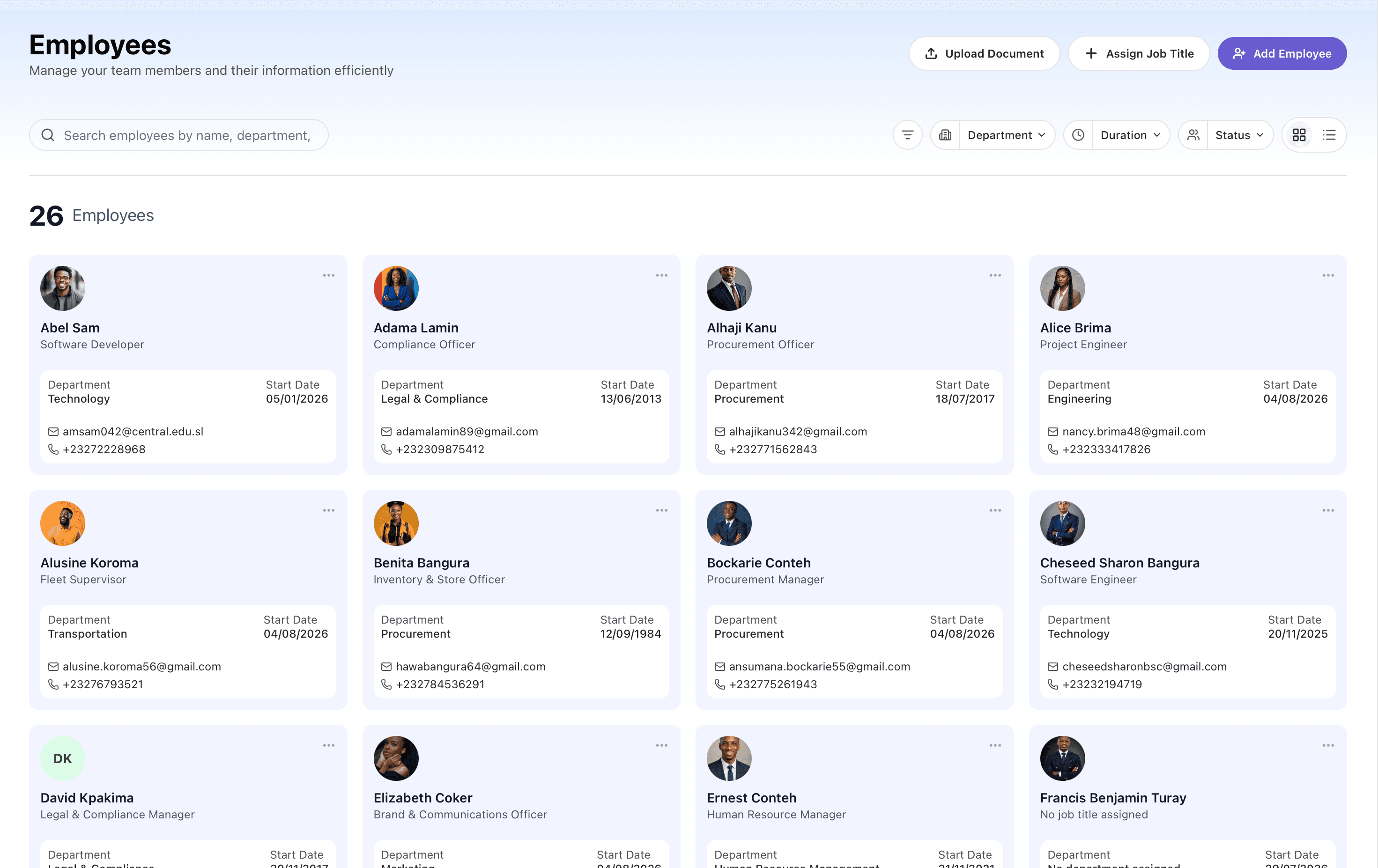Viewport: 1378px width, 868px height.
Task: Open the Status dropdown
Action: [x=1239, y=135]
